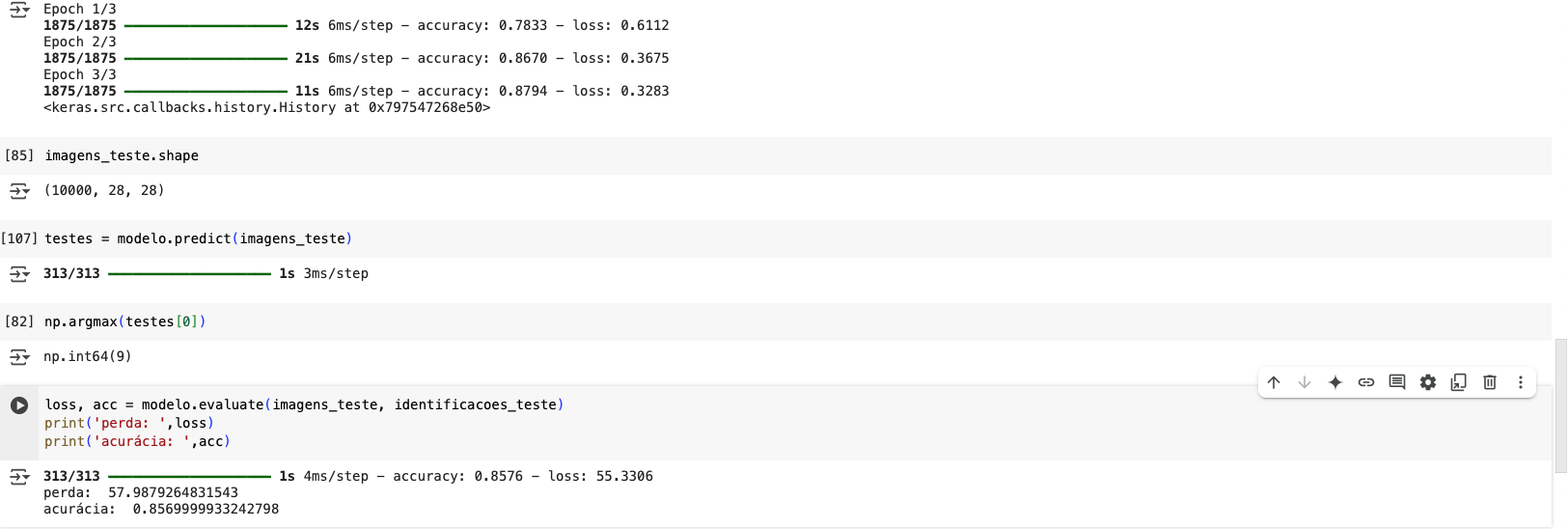The image size is (1568, 529).
Task: Click the notebook vertical scrollbar
Action: 1561,405
